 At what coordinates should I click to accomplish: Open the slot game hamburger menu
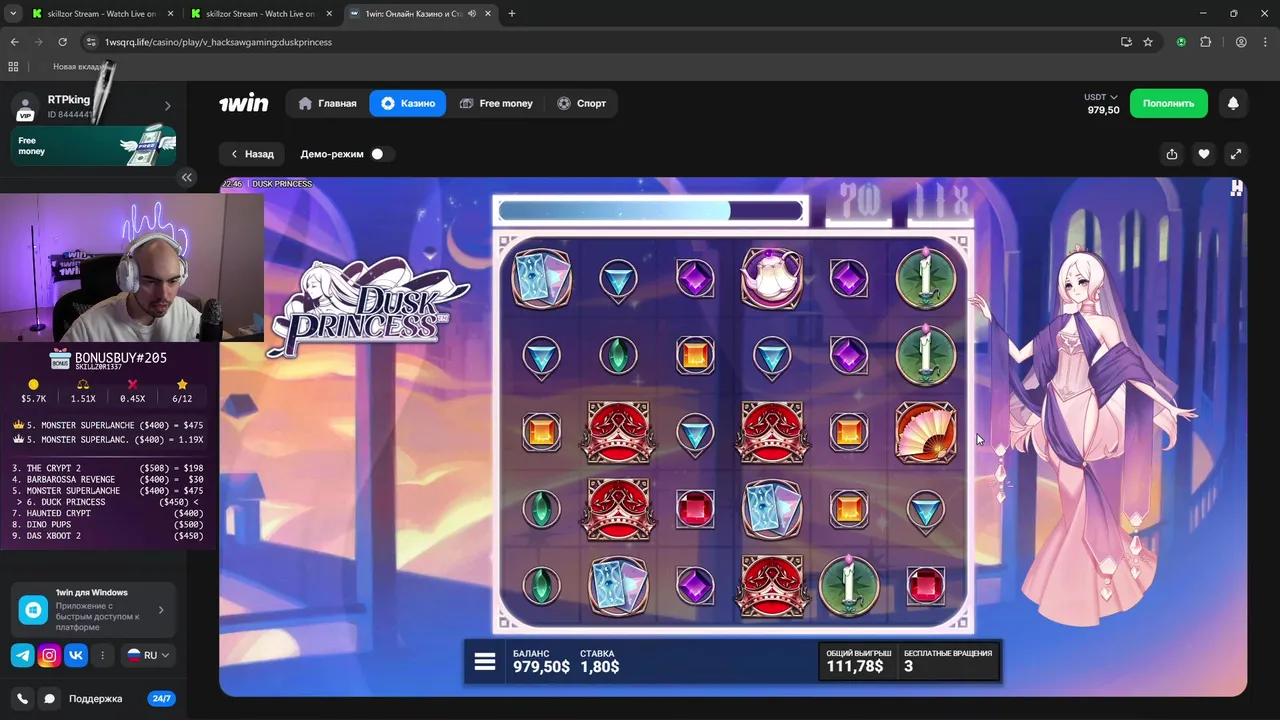[485, 662]
